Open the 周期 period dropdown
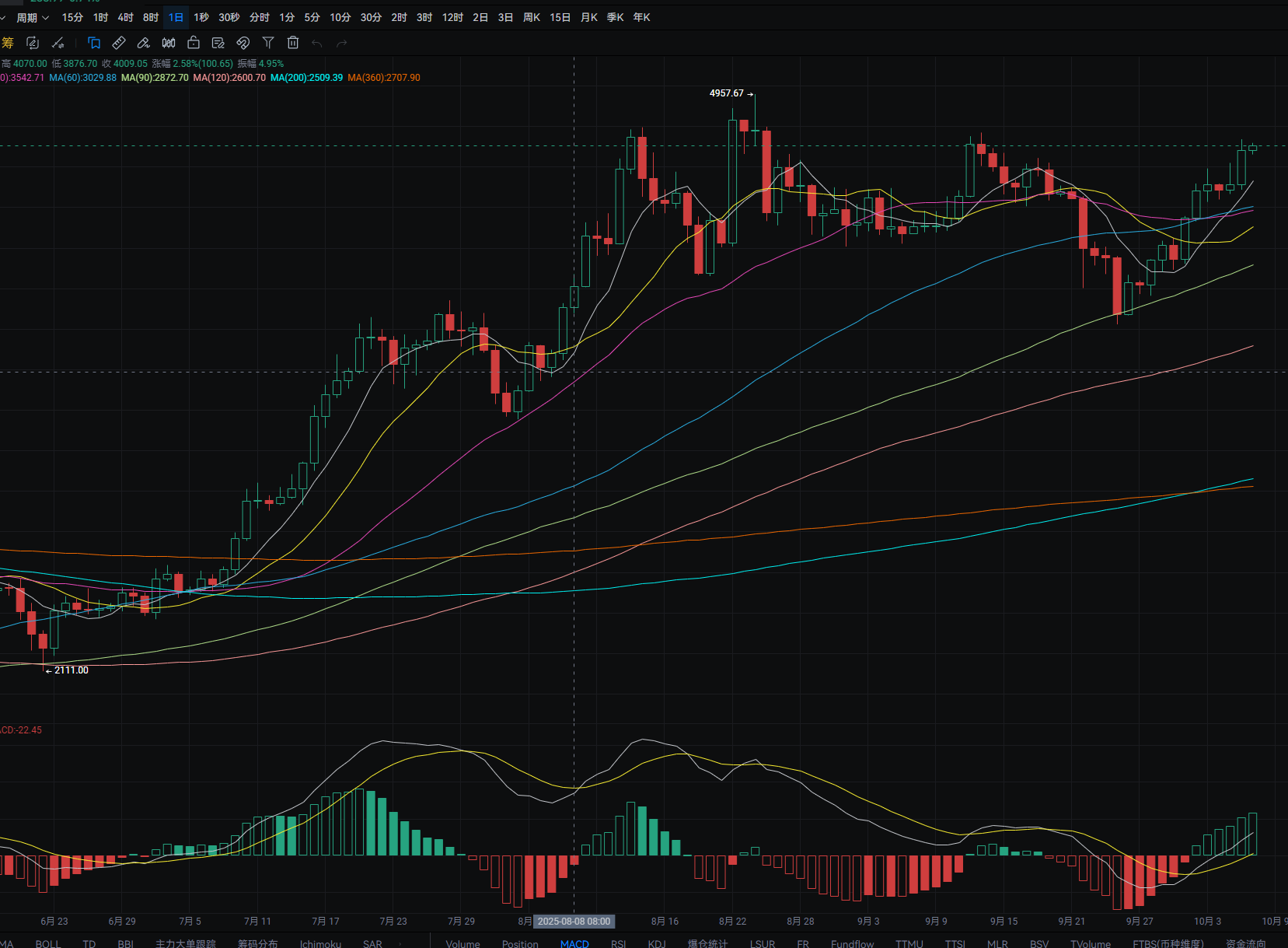1288x948 pixels. pyautogui.click(x=33, y=17)
